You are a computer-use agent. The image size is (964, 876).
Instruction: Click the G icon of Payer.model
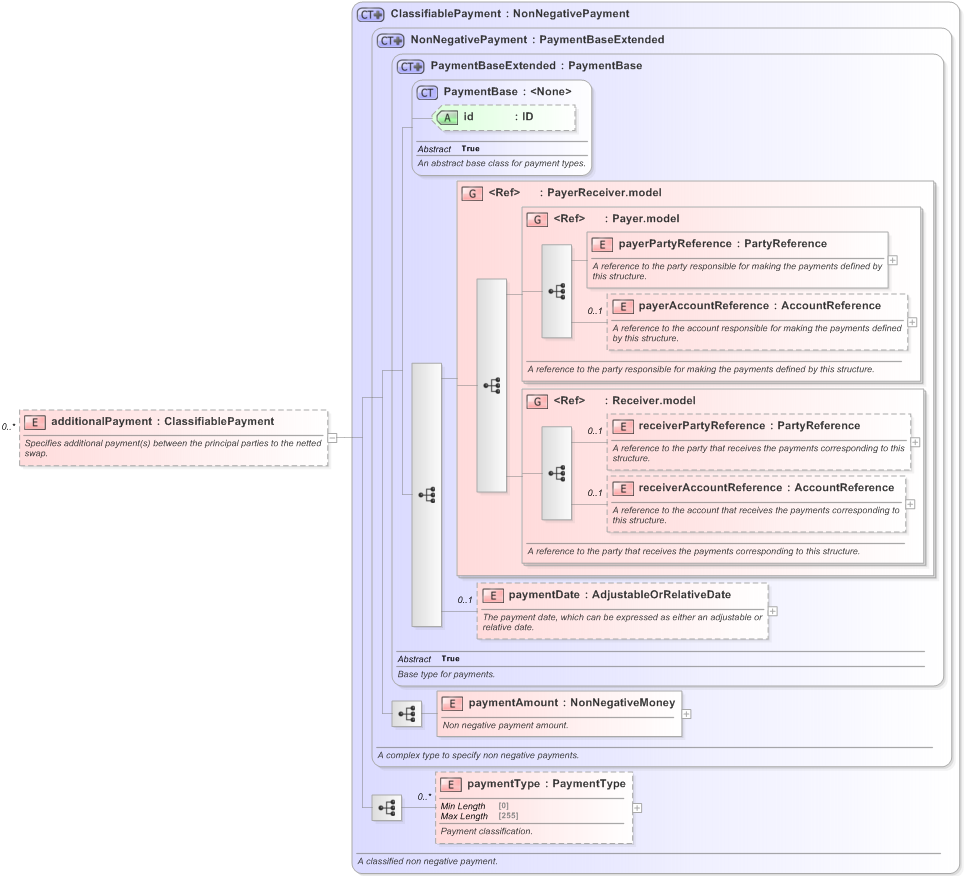[x=537, y=219]
